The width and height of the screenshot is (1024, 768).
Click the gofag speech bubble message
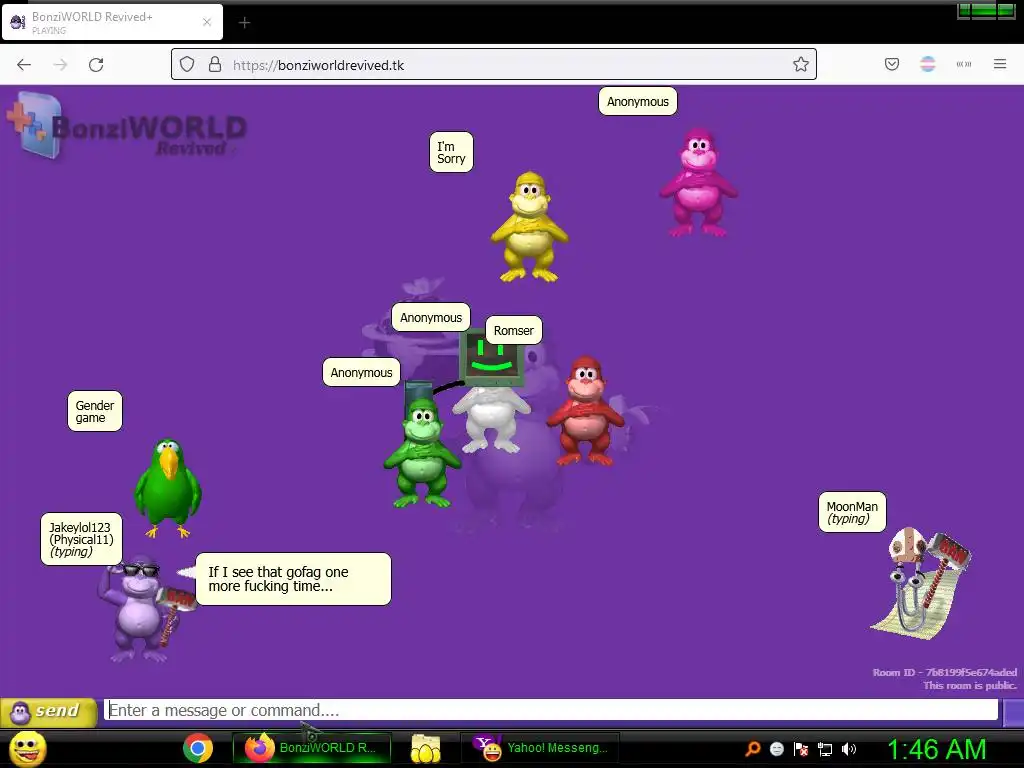tap(293, 579)
